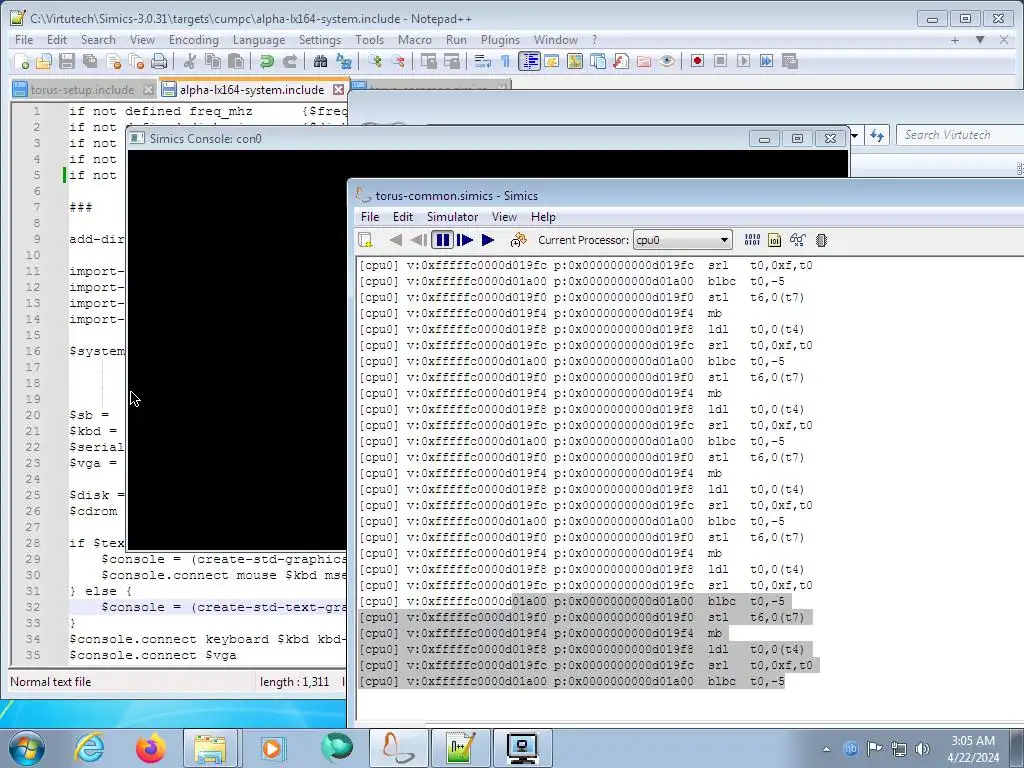Stop macro recording in Notepad++ toolbar
This screenshot has width=1024, height=768.
coord(720,61)
